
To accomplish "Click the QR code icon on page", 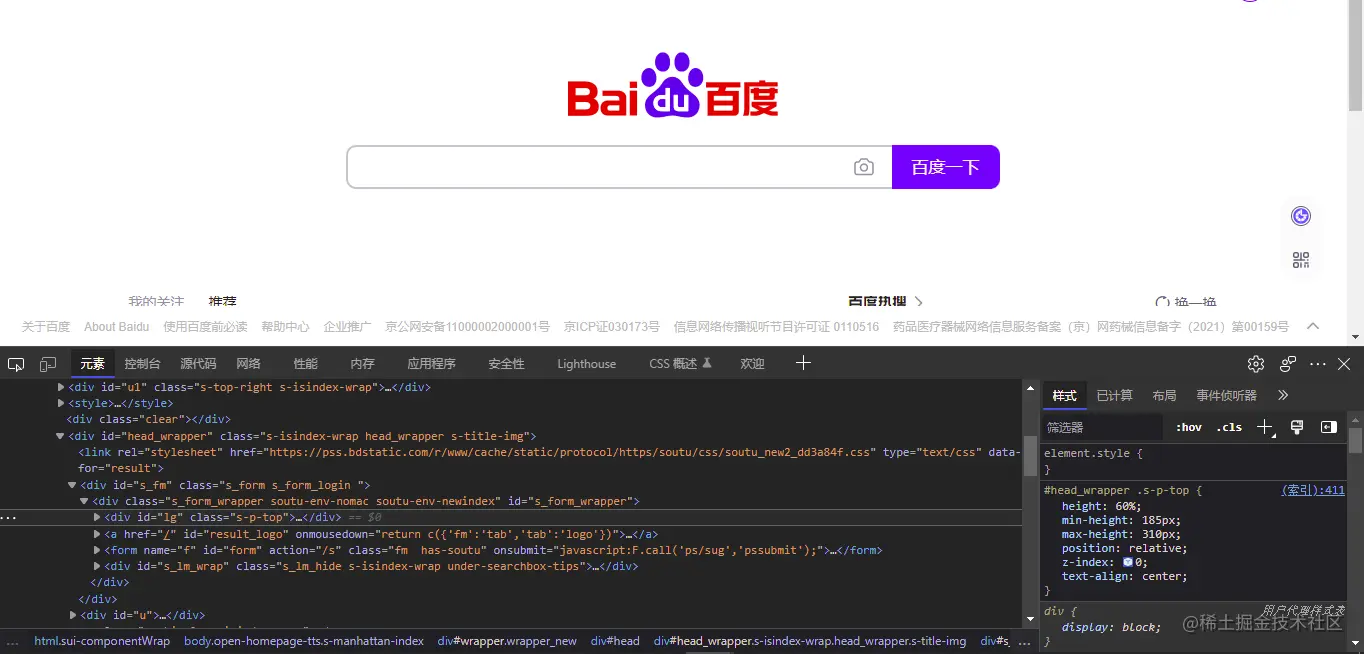I will [x=1301, y=260].
